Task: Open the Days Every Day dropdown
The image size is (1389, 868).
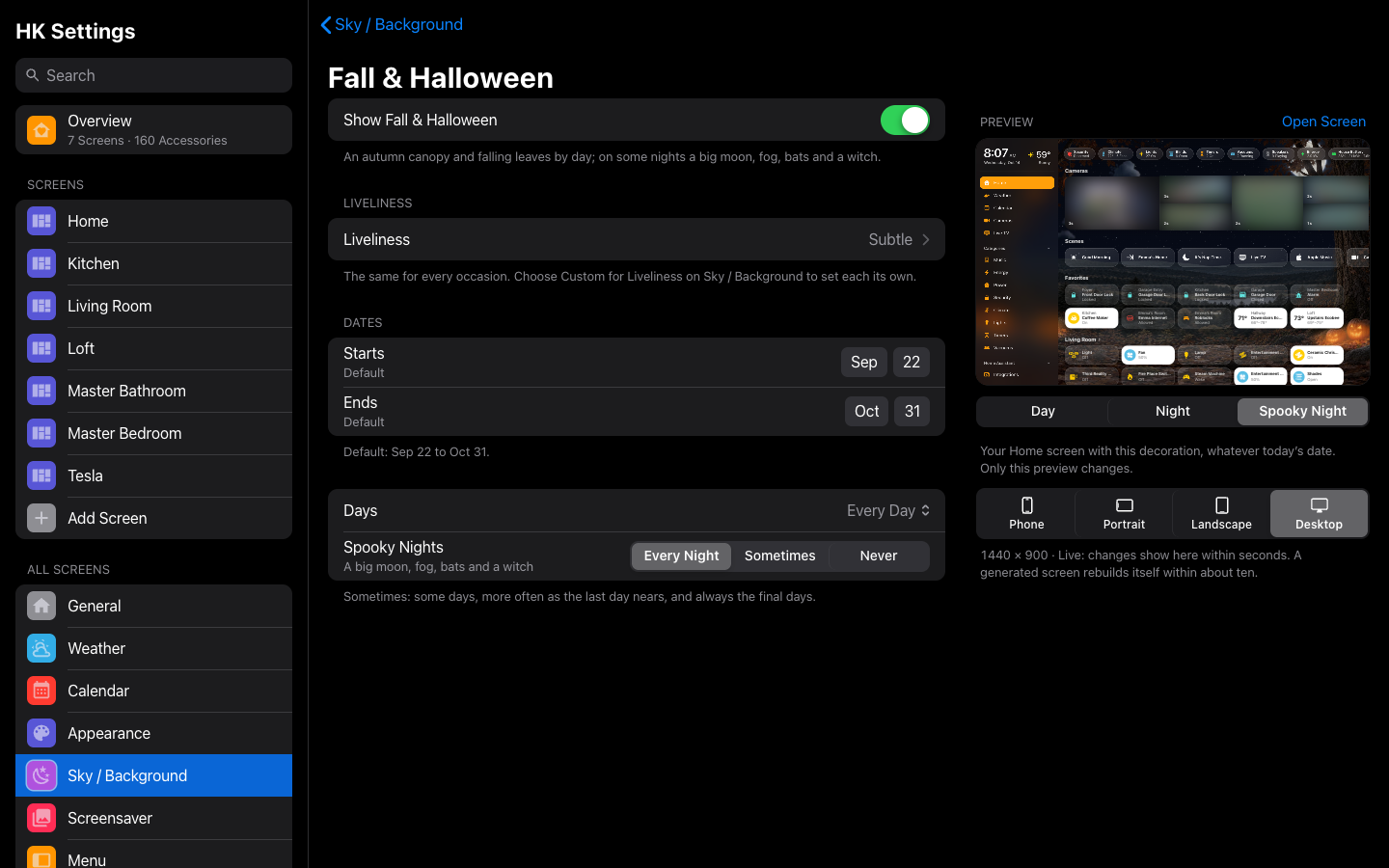Action: click(x=888, y=510)
